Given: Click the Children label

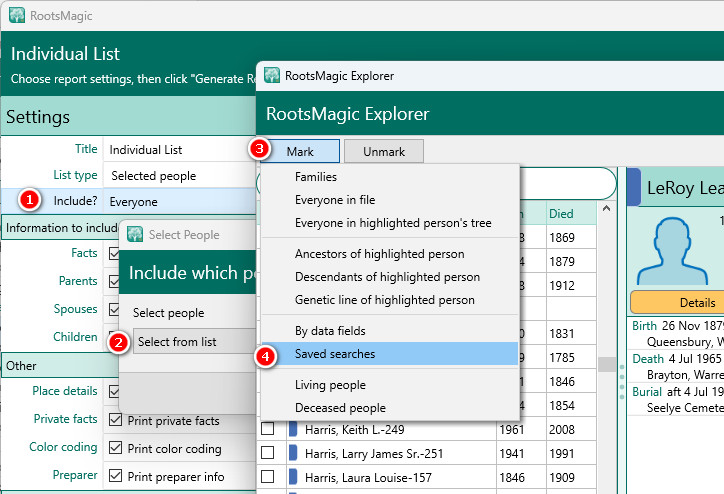Looking at the screenshot, I should click(75, 337).
